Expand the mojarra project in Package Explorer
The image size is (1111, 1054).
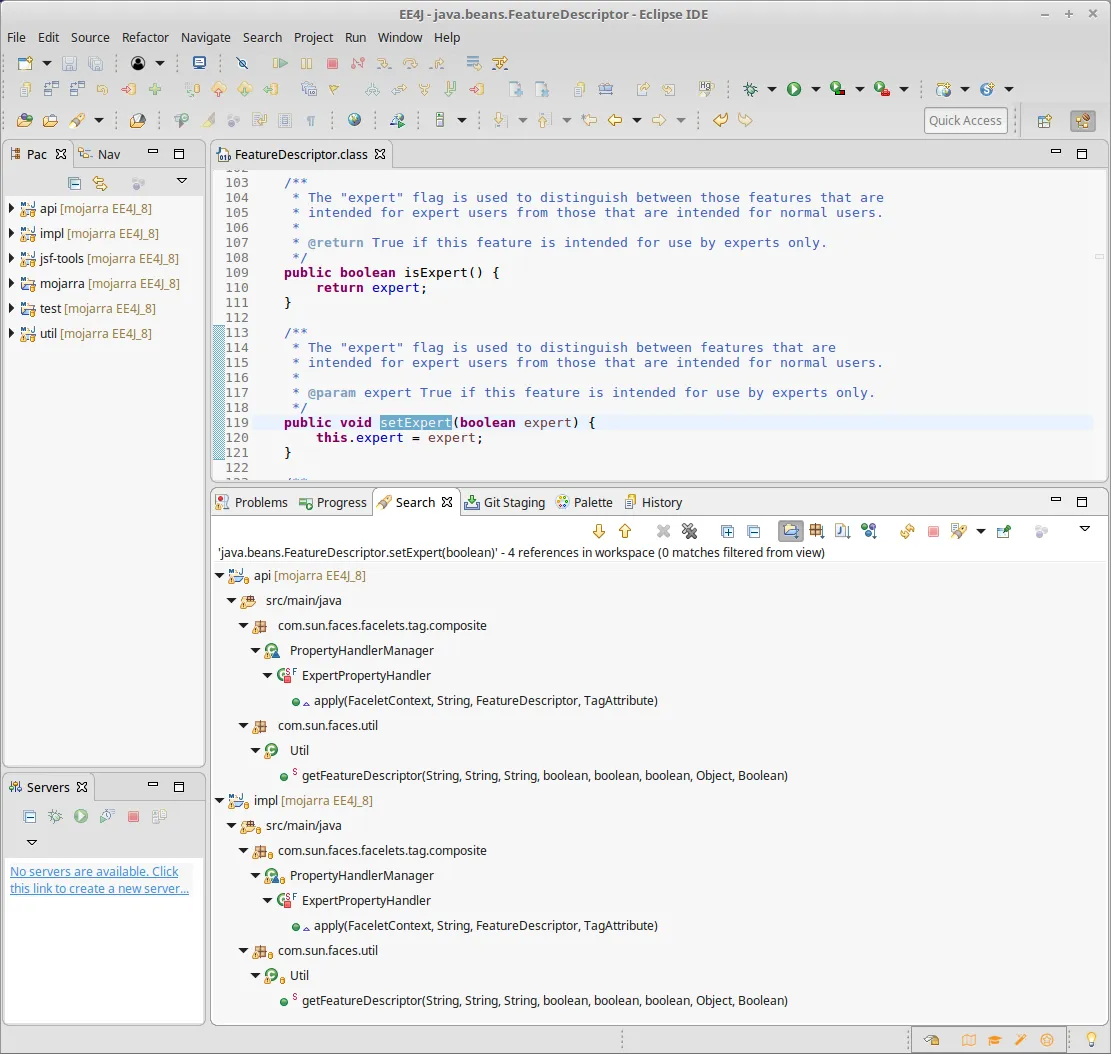(x=12, y=284)
